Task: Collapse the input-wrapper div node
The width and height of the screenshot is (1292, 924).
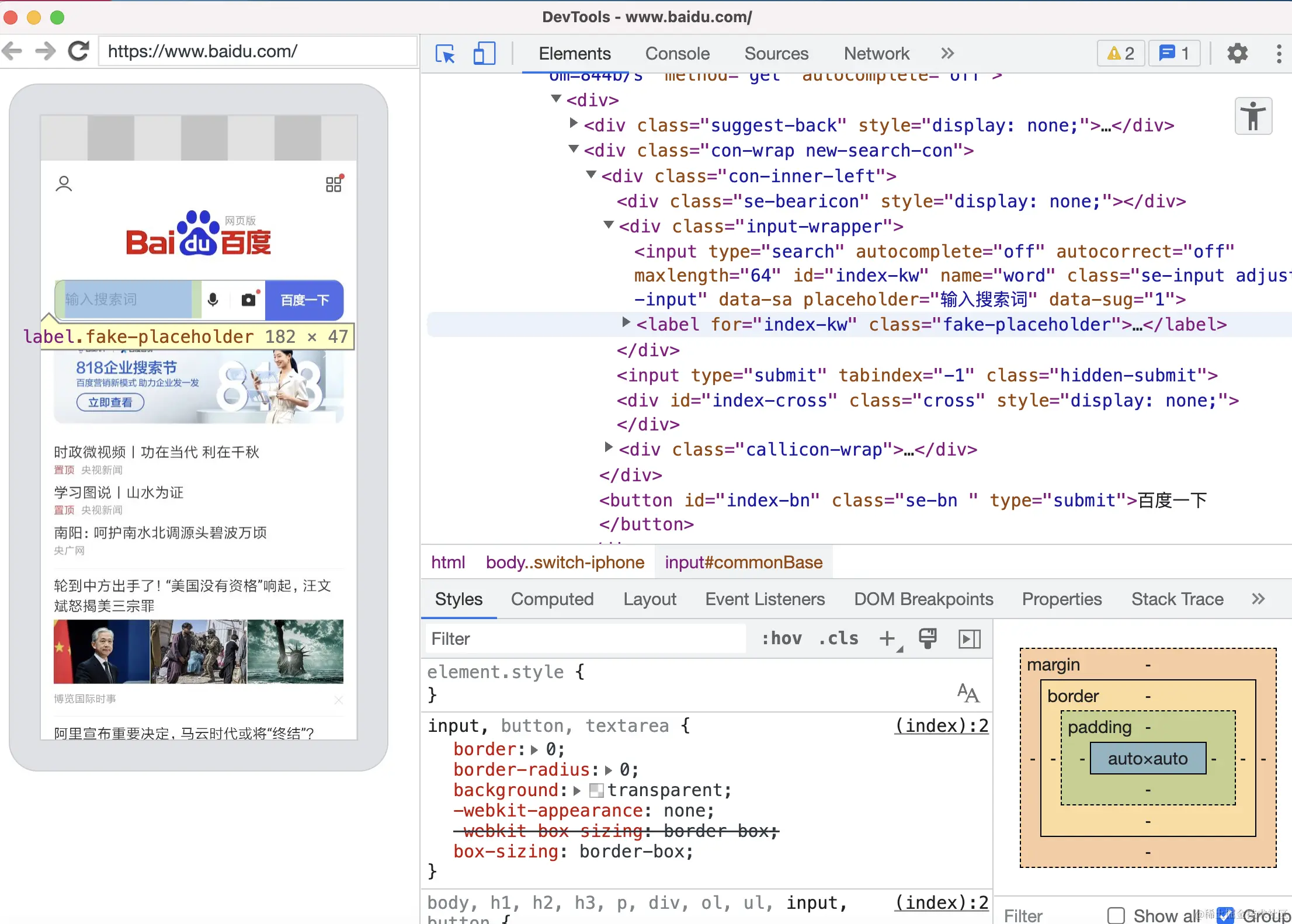Action: [609, 225]
